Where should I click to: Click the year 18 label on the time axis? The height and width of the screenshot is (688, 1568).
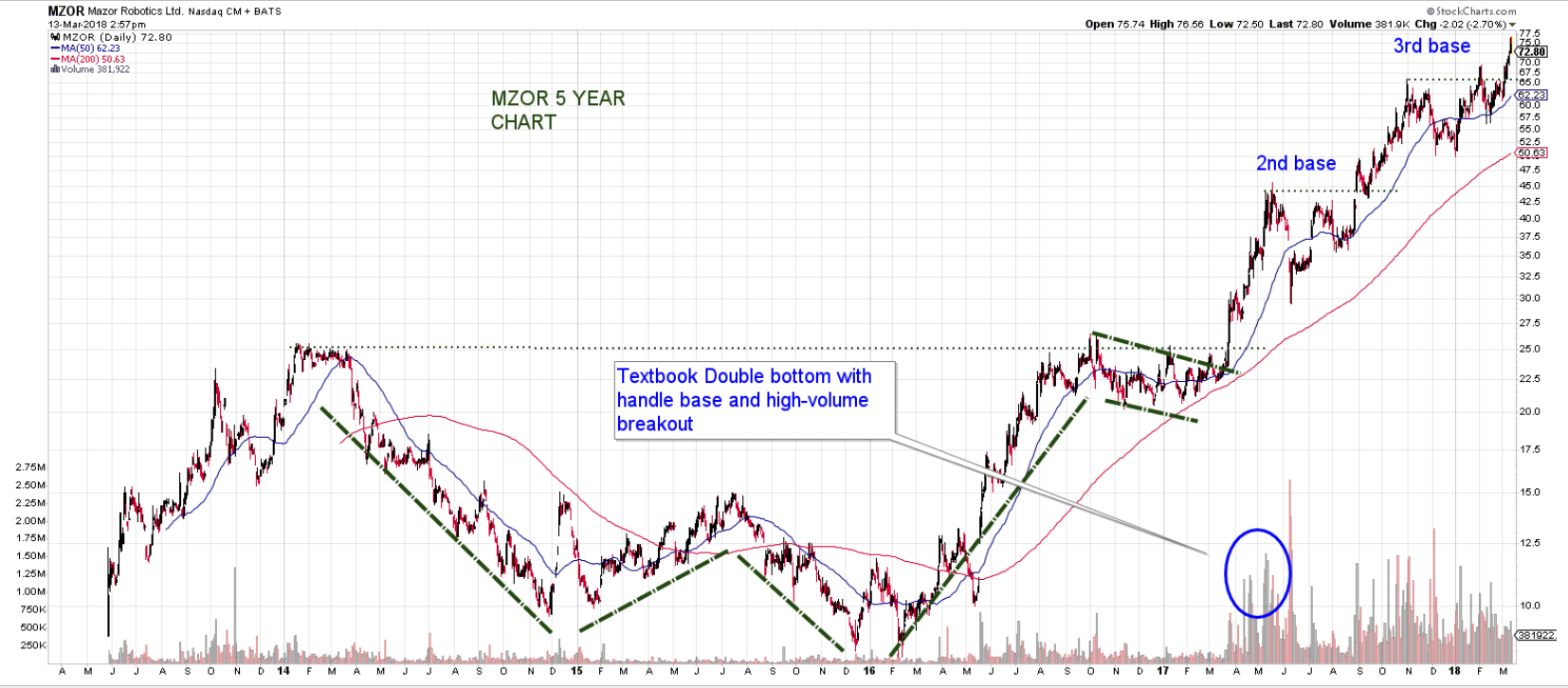pos(1455,670)
